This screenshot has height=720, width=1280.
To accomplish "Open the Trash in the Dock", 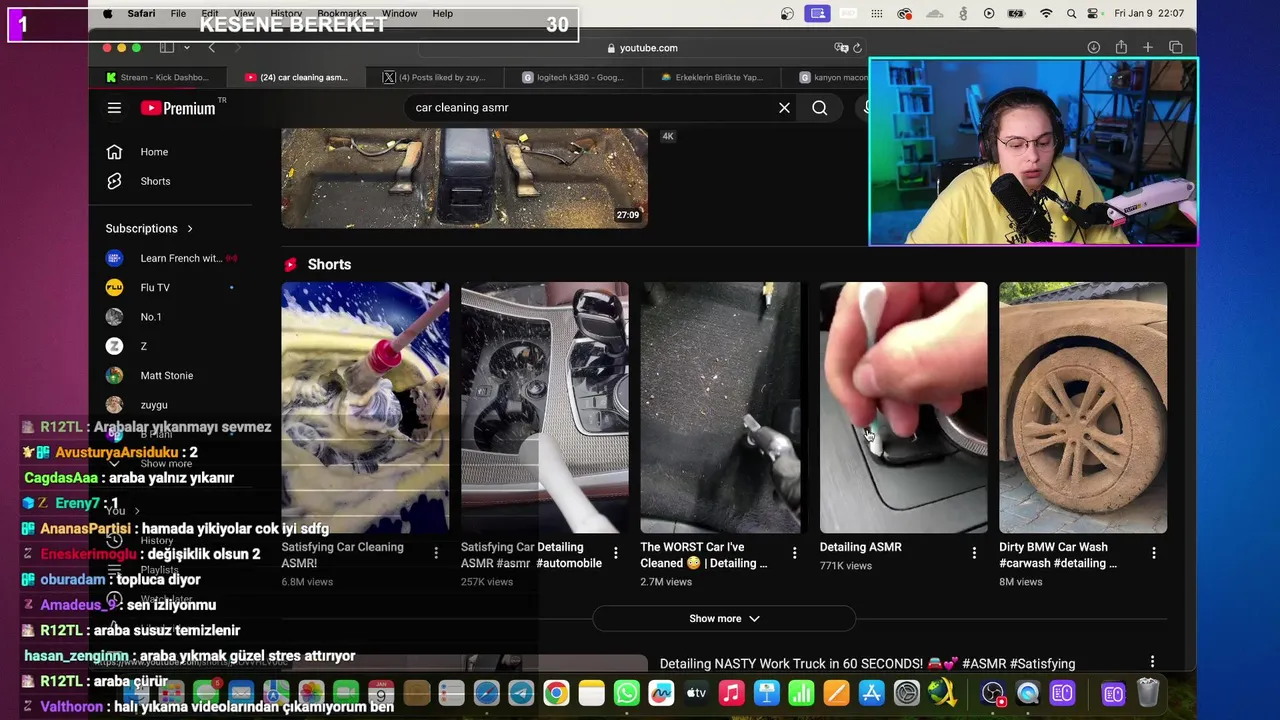I will click(x=1148, y=693).
